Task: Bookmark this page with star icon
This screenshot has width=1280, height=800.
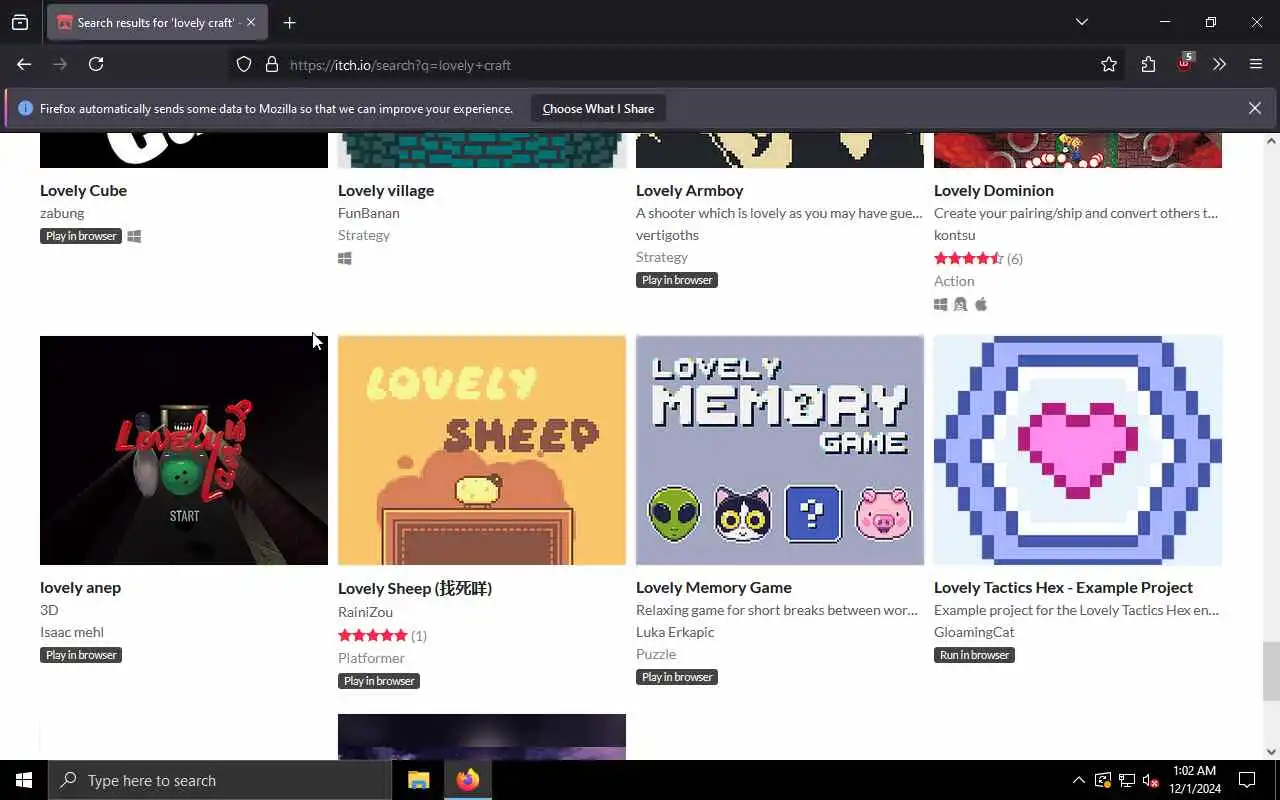Action: 1109,64
